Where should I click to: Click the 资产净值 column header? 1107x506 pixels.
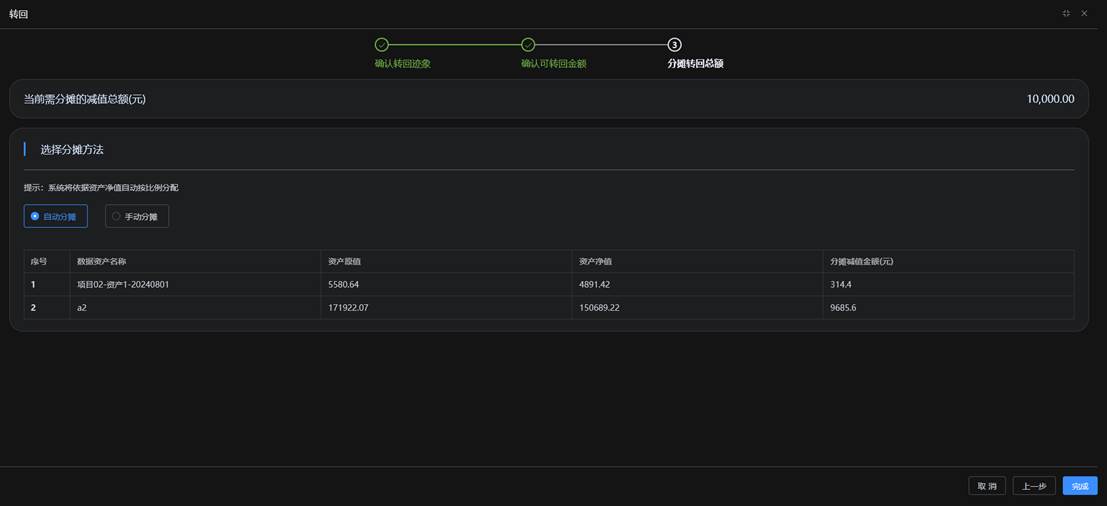point(595,262)
